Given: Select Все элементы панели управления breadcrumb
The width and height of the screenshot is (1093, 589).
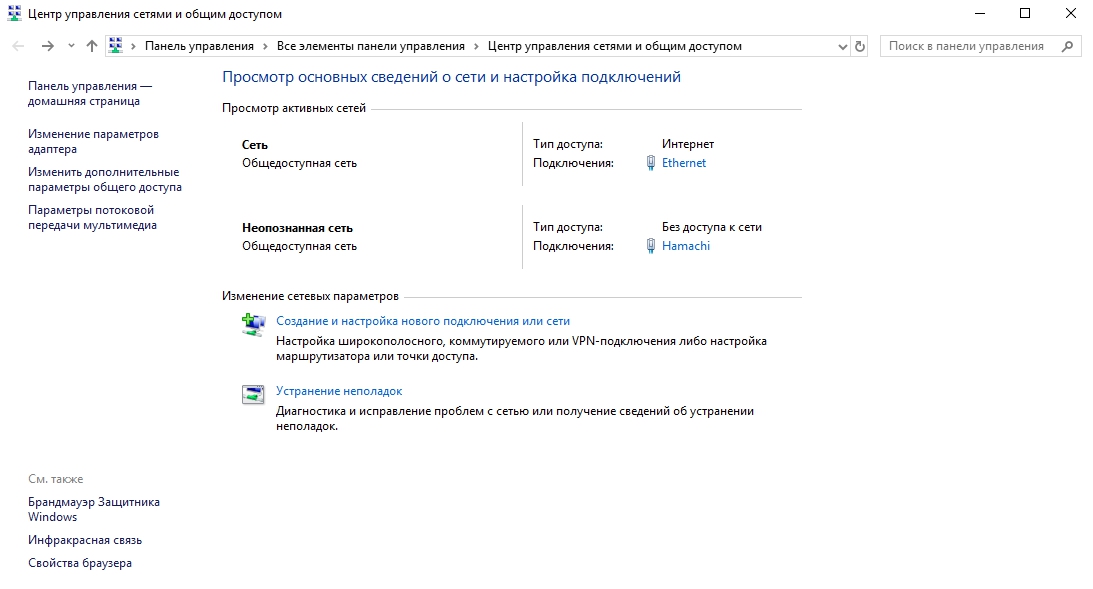Looking at the screenshot, I should click(370, 46).
